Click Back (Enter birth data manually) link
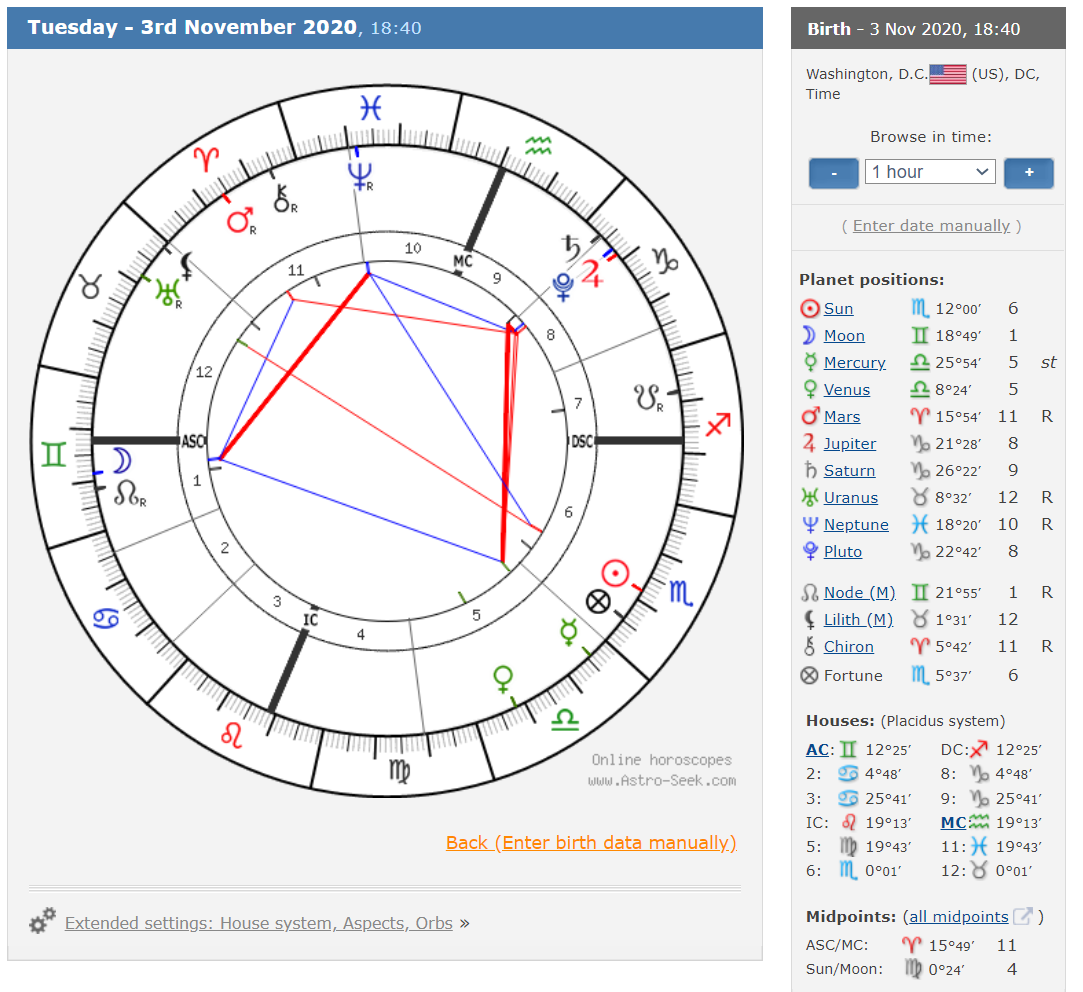1083x992 pixels. tap(591, 843)
